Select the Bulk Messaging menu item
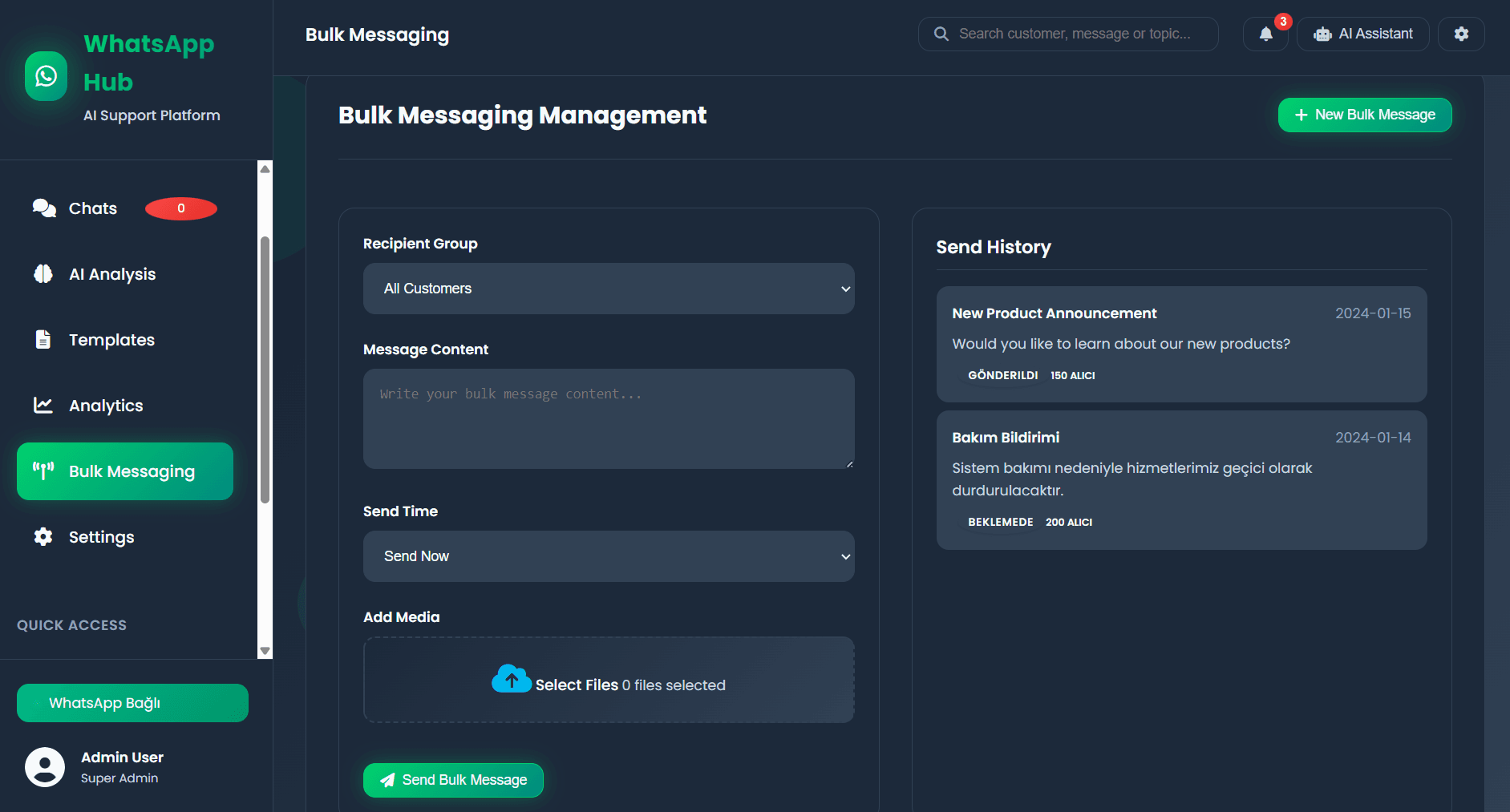 point(125,471)
